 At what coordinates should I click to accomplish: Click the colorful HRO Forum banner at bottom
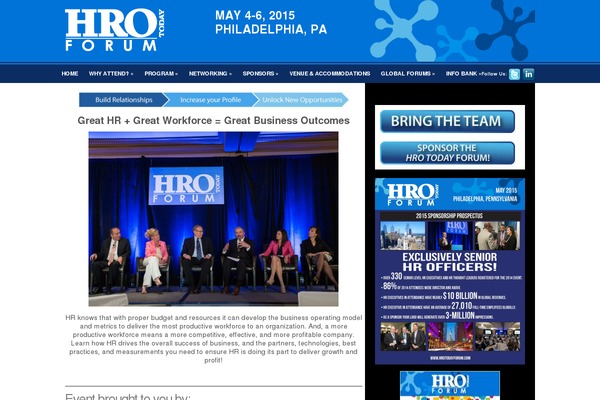tap(450, 385)
